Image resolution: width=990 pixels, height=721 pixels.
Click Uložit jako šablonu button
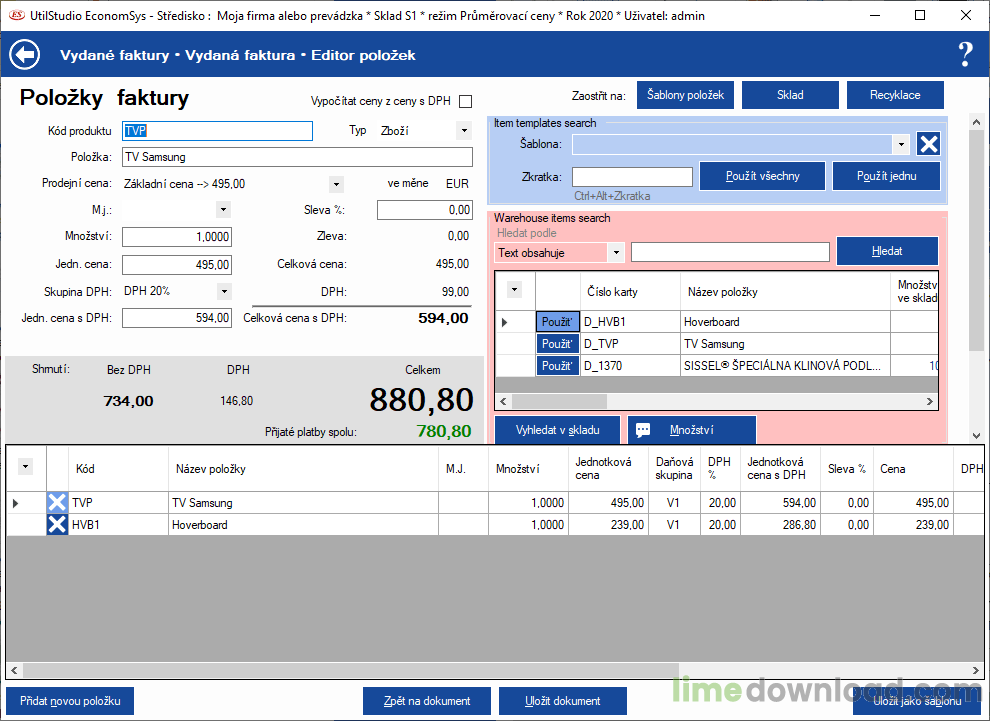[x=917, y=701]
